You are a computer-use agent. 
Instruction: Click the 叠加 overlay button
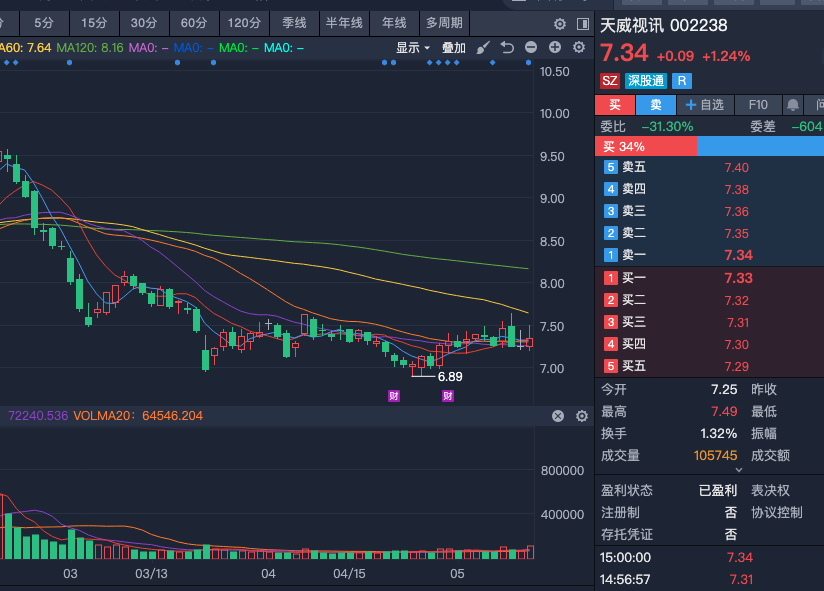[x=454, y=48]
